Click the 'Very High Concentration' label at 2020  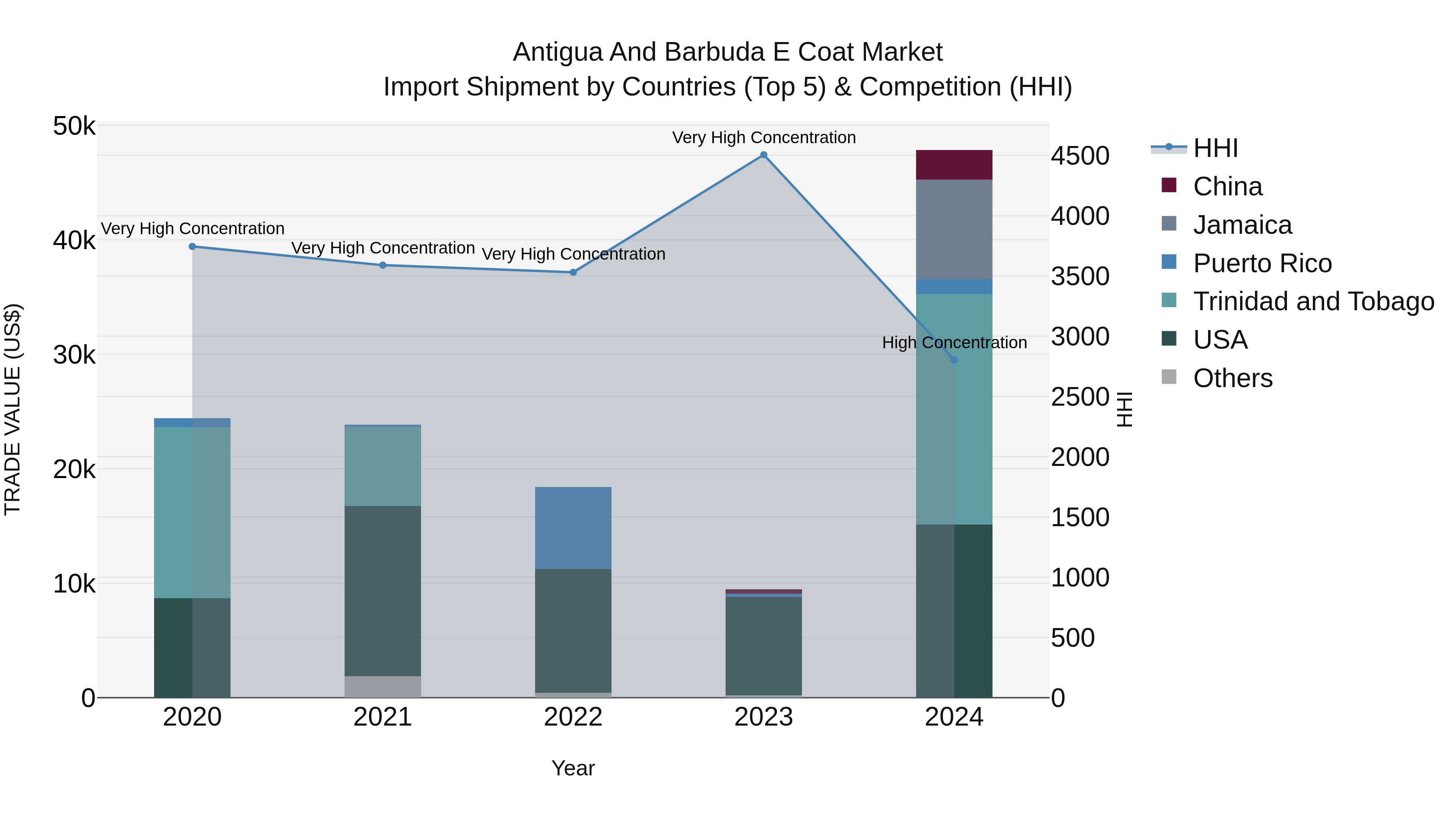click(x=193, y=229)
